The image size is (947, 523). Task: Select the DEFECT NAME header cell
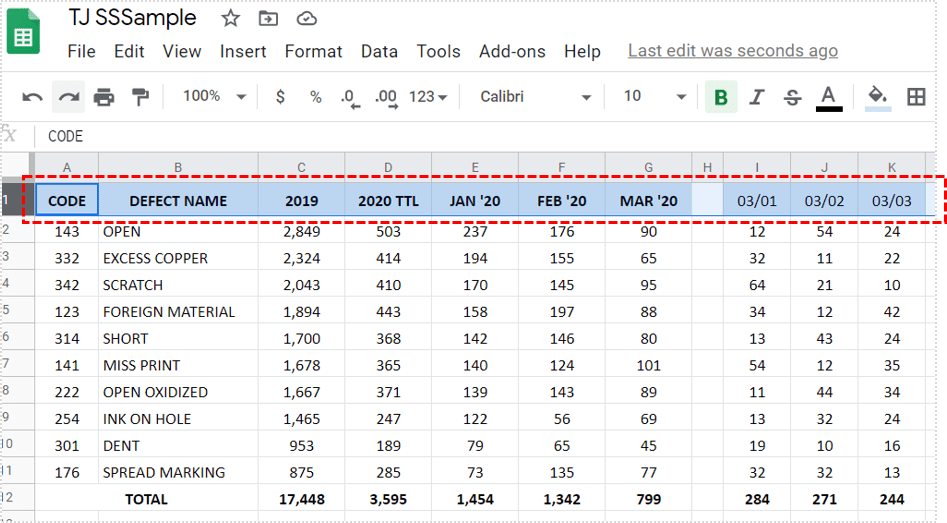click(178, 201)
